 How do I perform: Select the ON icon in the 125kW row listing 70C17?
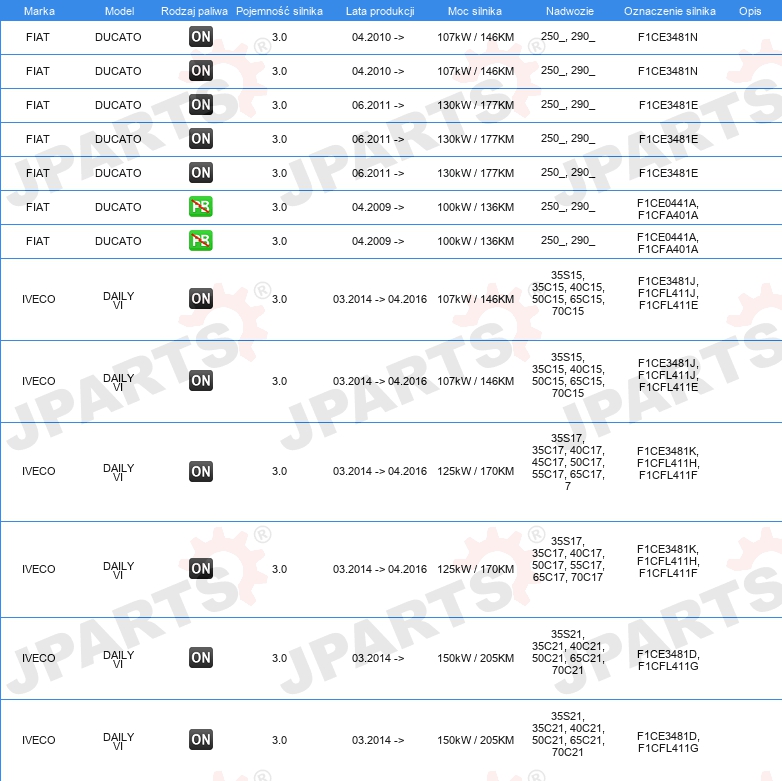(200, 569)
